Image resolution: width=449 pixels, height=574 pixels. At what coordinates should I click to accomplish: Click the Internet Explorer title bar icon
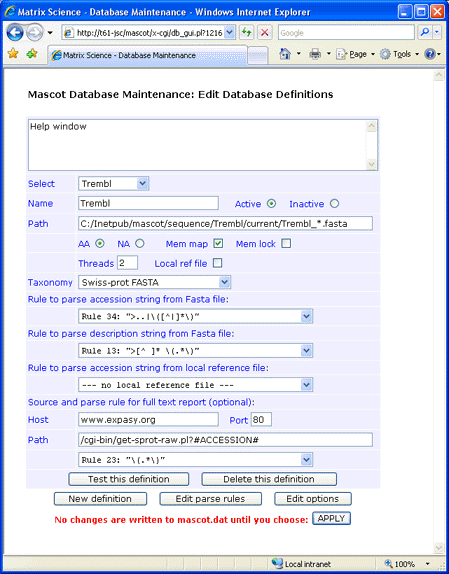(10, 12)
